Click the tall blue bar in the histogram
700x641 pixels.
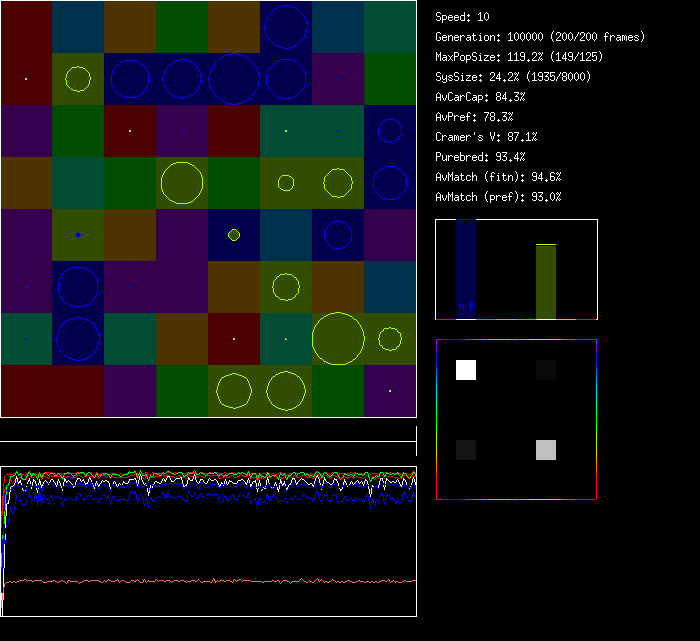(x=466, y=270)
